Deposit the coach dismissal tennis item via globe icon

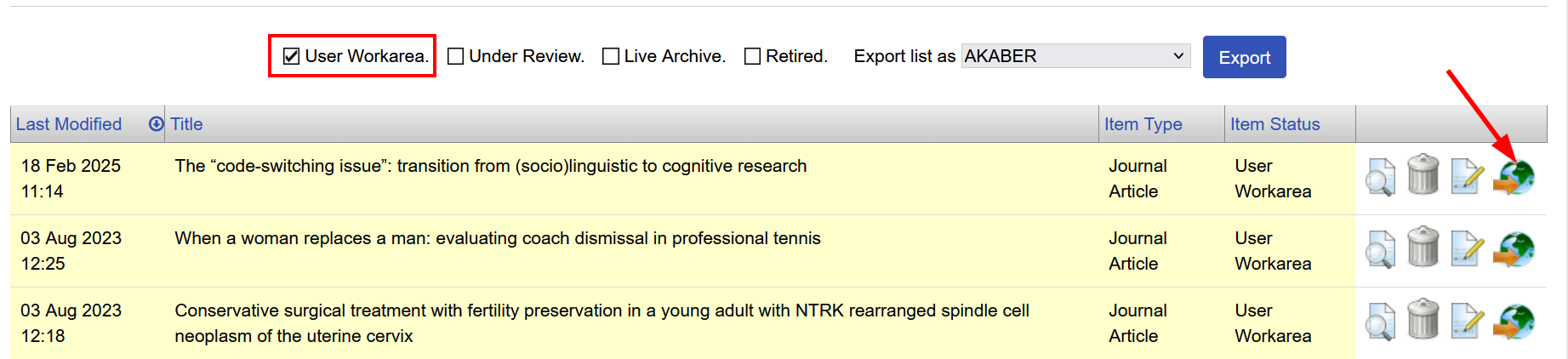coord(1514,249)
